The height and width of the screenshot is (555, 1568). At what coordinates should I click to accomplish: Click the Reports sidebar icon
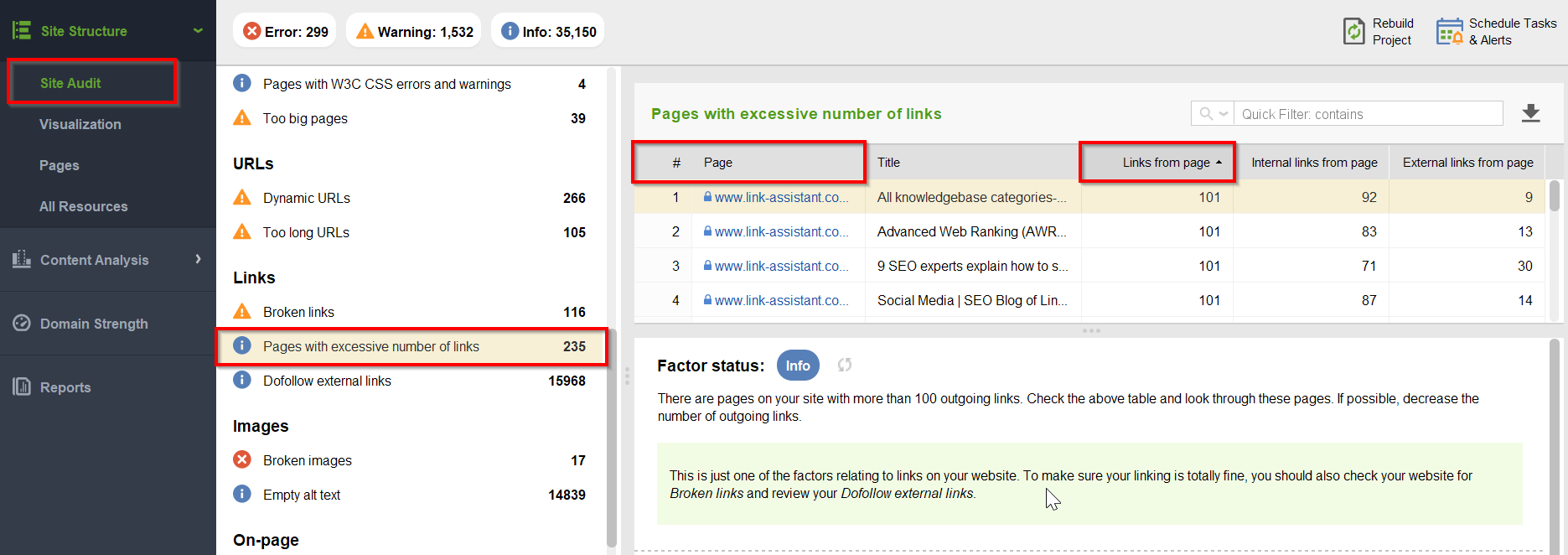pos(22,386)
